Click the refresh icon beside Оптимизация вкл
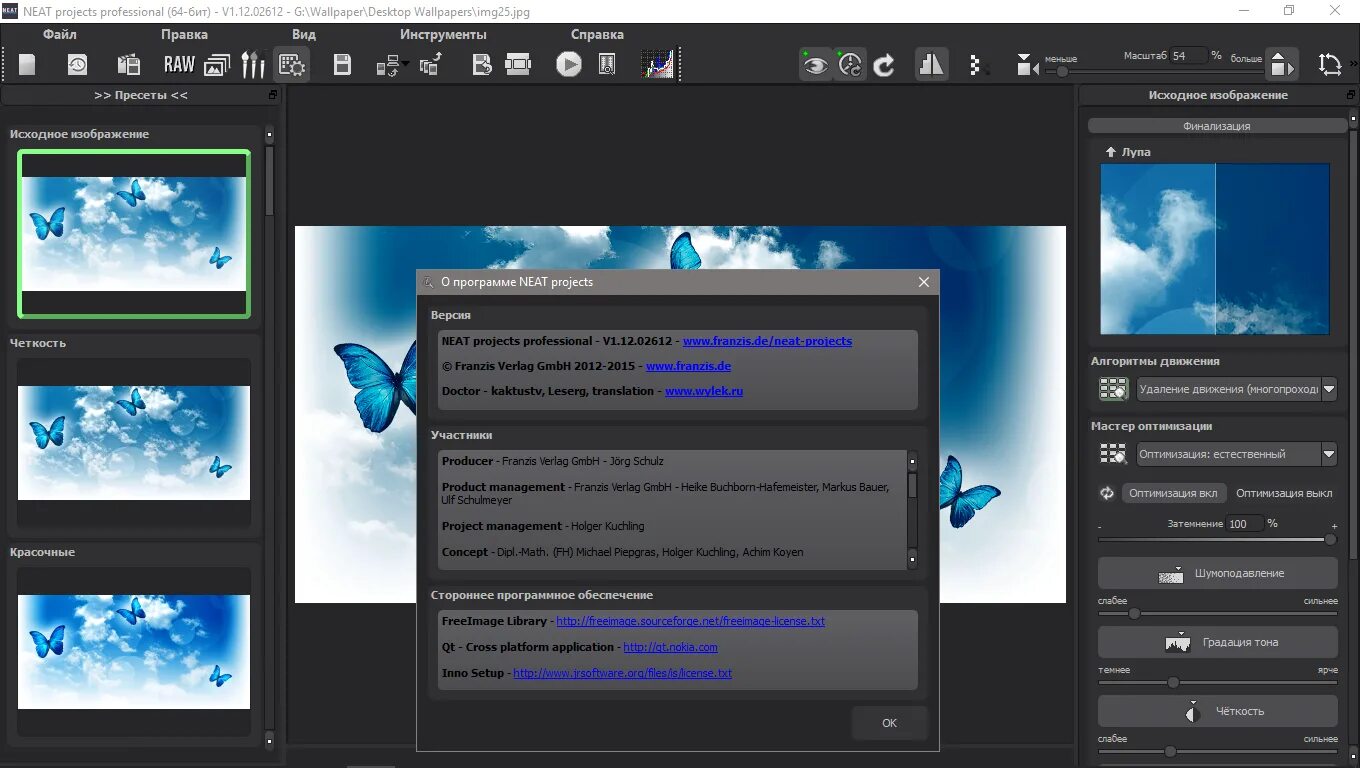The height and width of the screenshot is (768, 1360). (x=1107, y=493)
